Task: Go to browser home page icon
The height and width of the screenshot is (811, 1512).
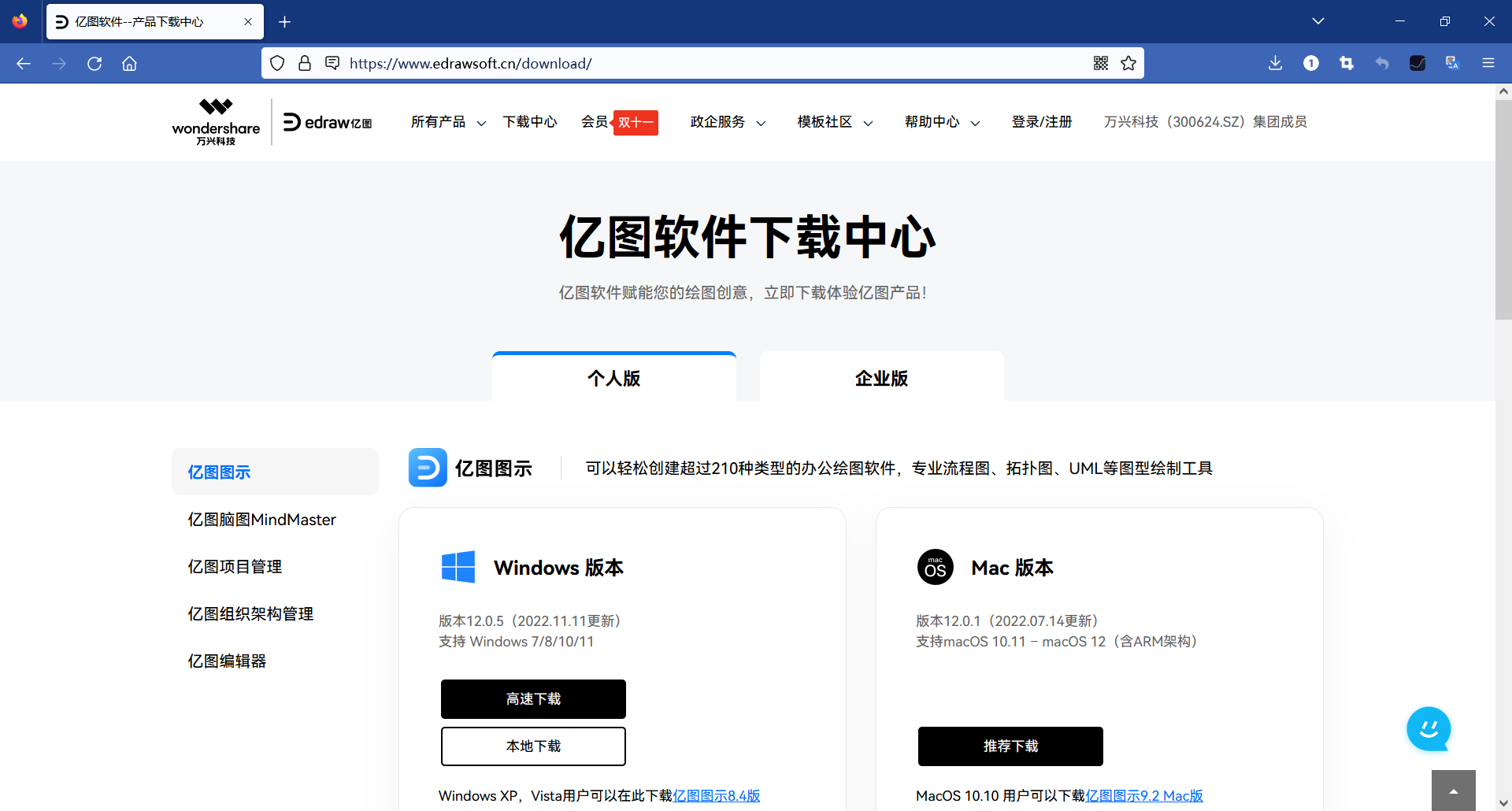Action: click(x=129, y=64)
